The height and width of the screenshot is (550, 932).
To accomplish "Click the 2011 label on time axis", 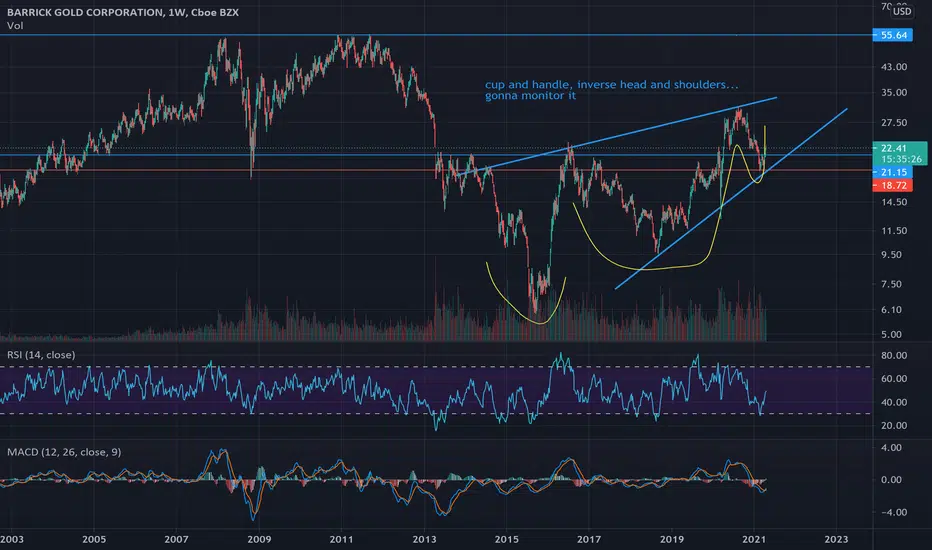I will (341, 539).
